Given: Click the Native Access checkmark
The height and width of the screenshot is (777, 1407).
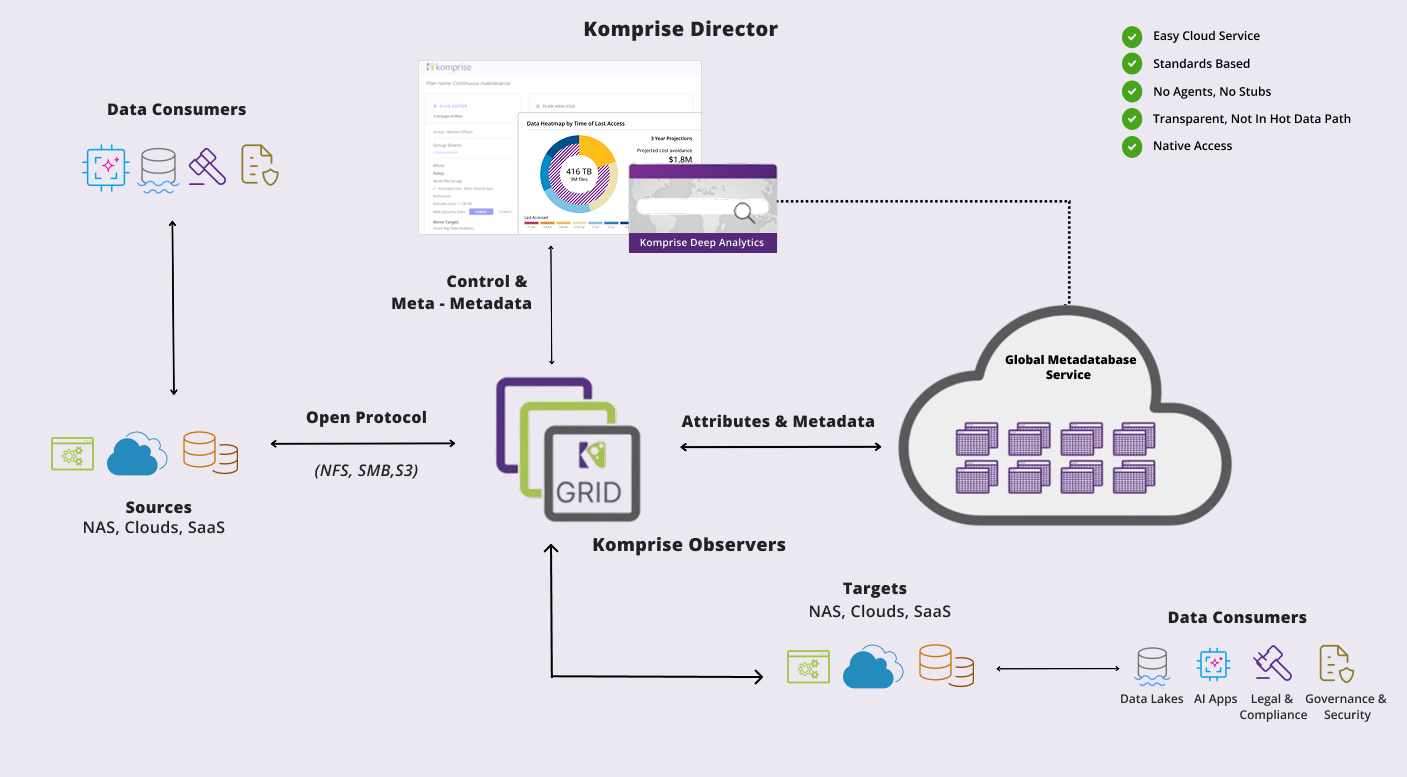Looking at the screenshot, I should click(1131, 146).
